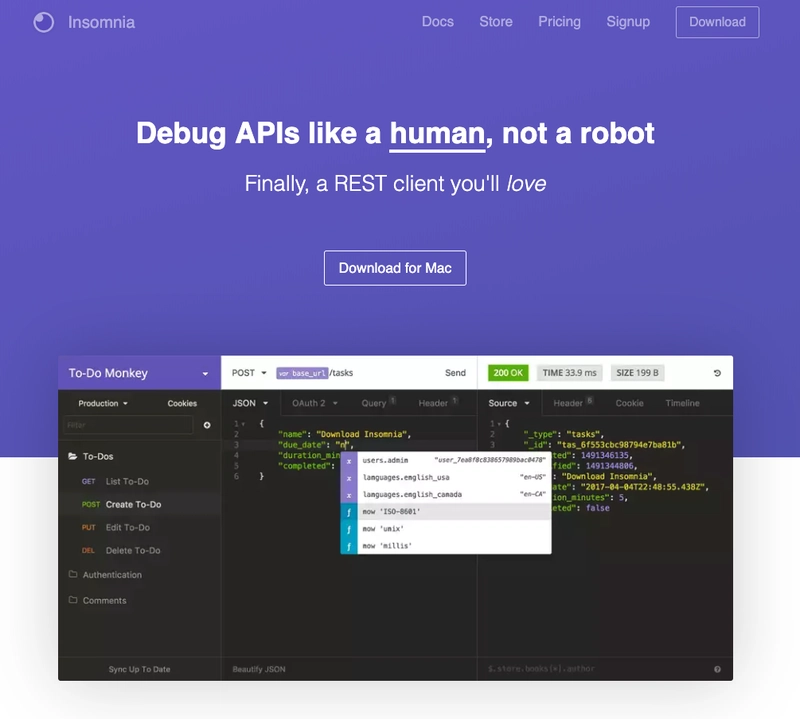Click the Insomnia brand name

pos(102,22)
